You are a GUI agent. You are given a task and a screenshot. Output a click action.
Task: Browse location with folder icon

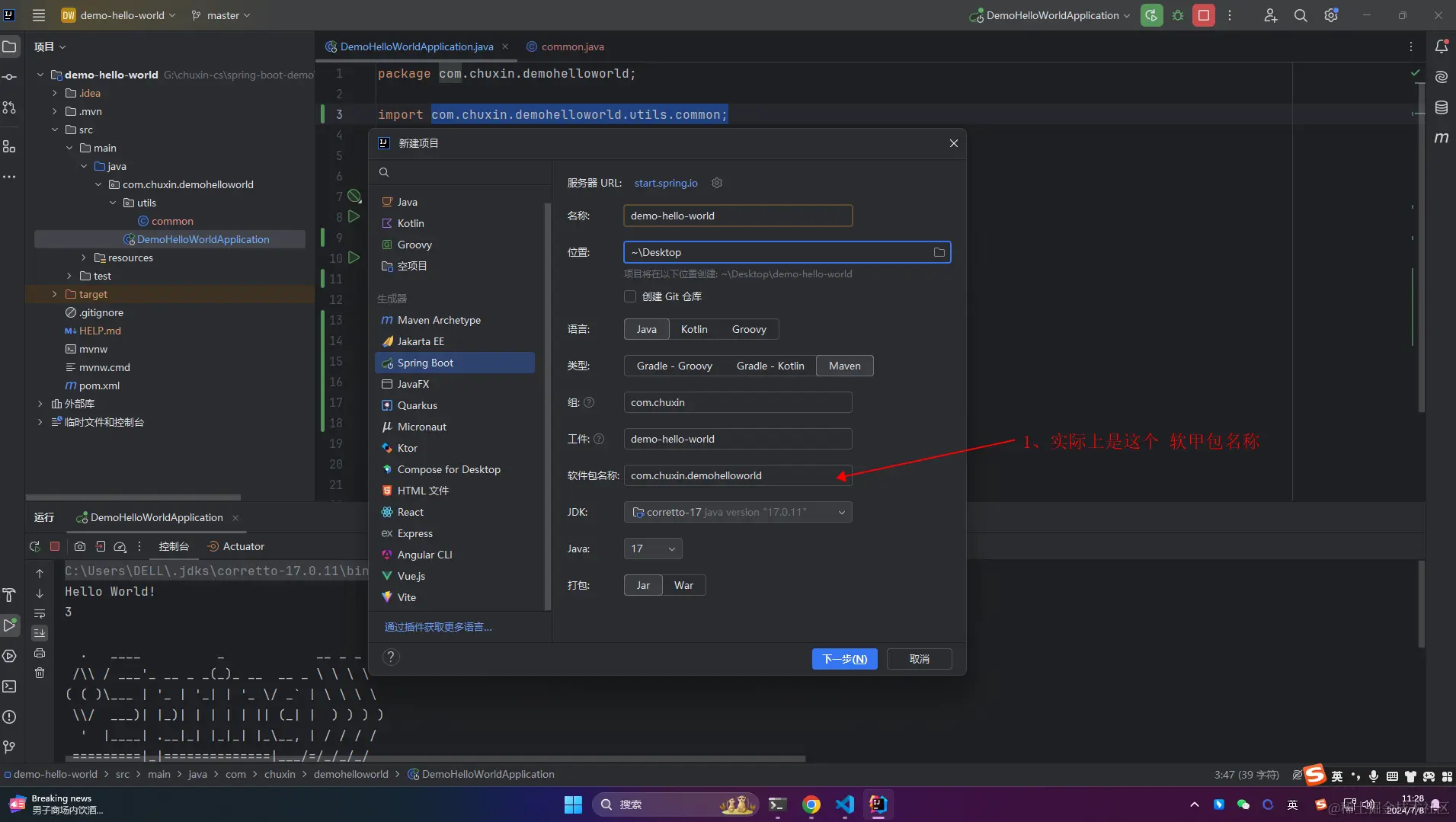pyautogui.click(x=939, y=252)
